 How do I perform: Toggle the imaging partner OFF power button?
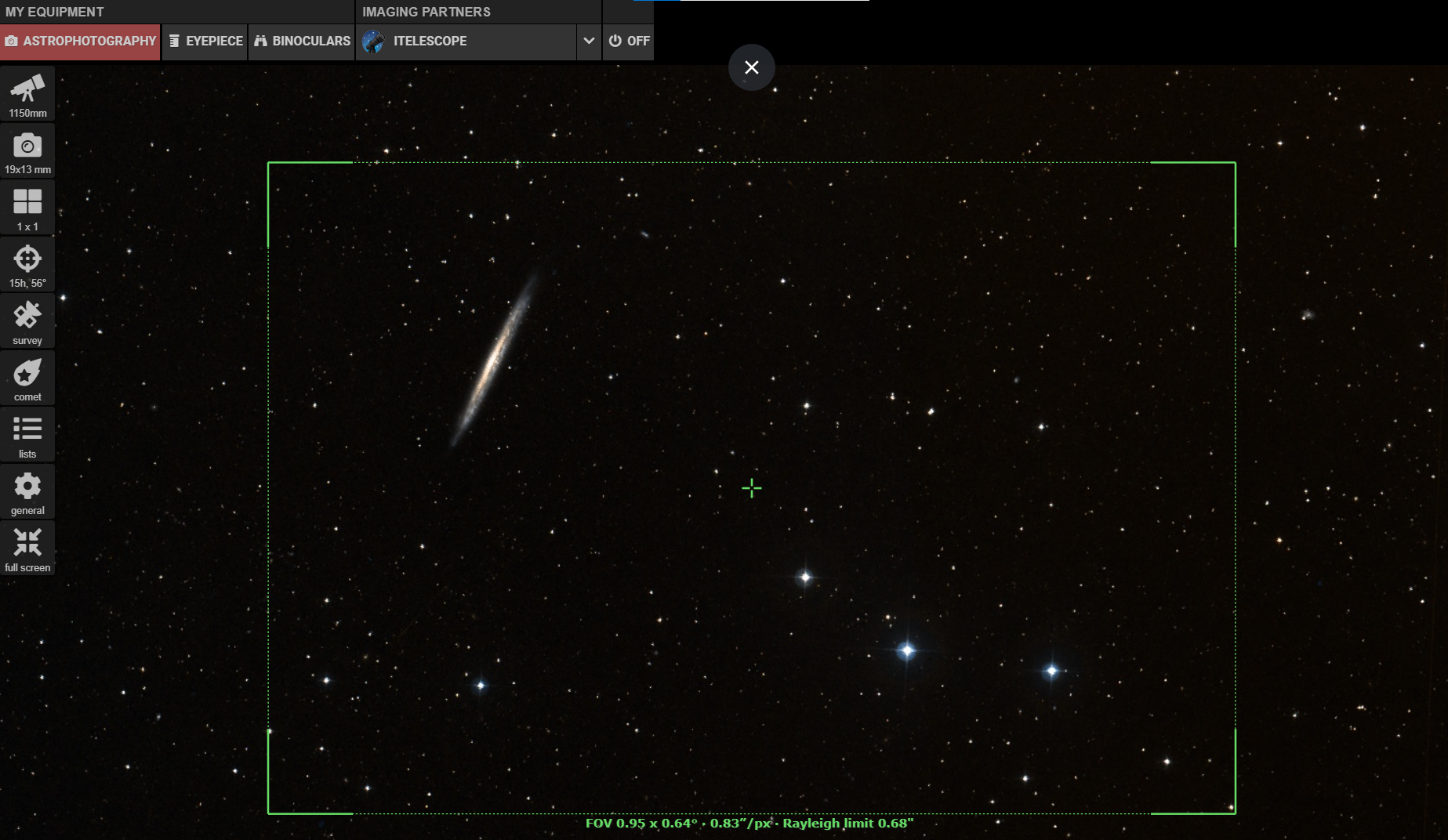point(629,42)
